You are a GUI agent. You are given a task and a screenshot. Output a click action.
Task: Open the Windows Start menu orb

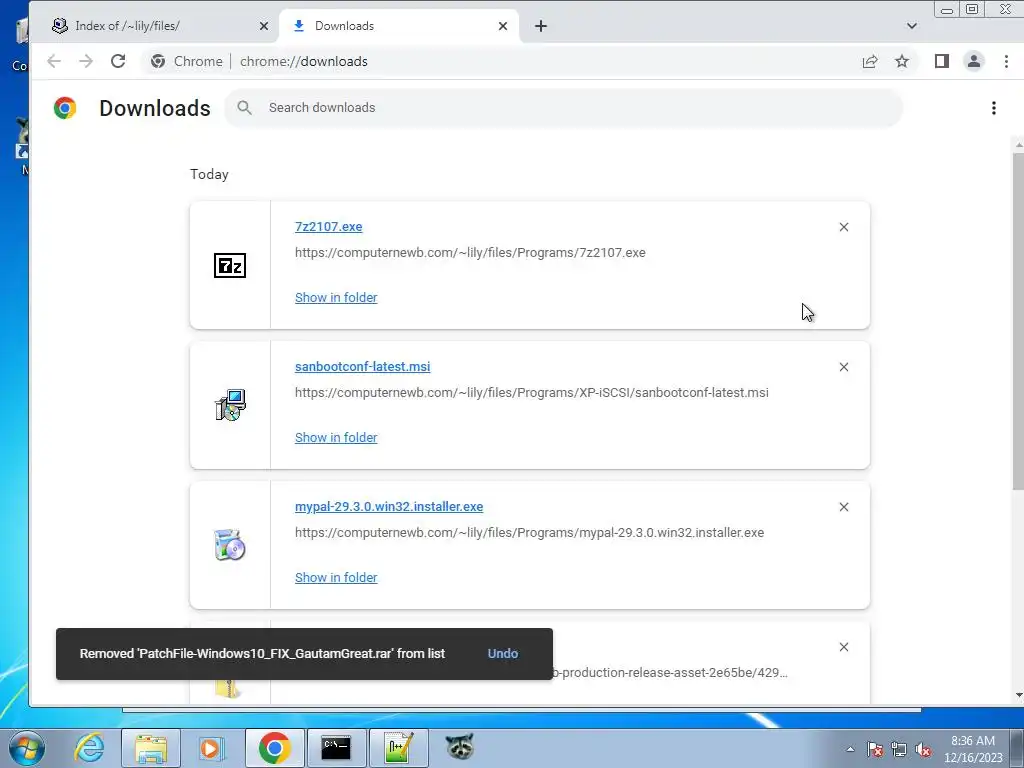26,748
